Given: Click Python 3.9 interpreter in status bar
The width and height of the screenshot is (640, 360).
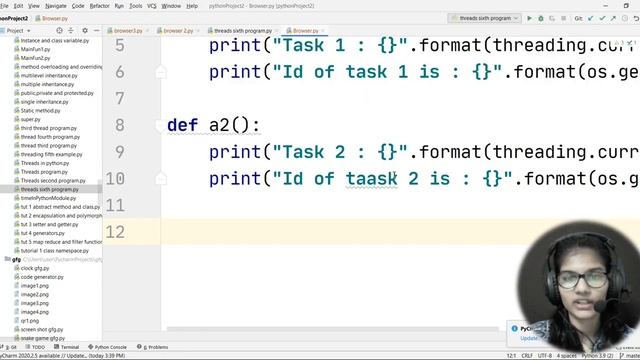Looking at the screenshot, I should [x=597, y=356].
